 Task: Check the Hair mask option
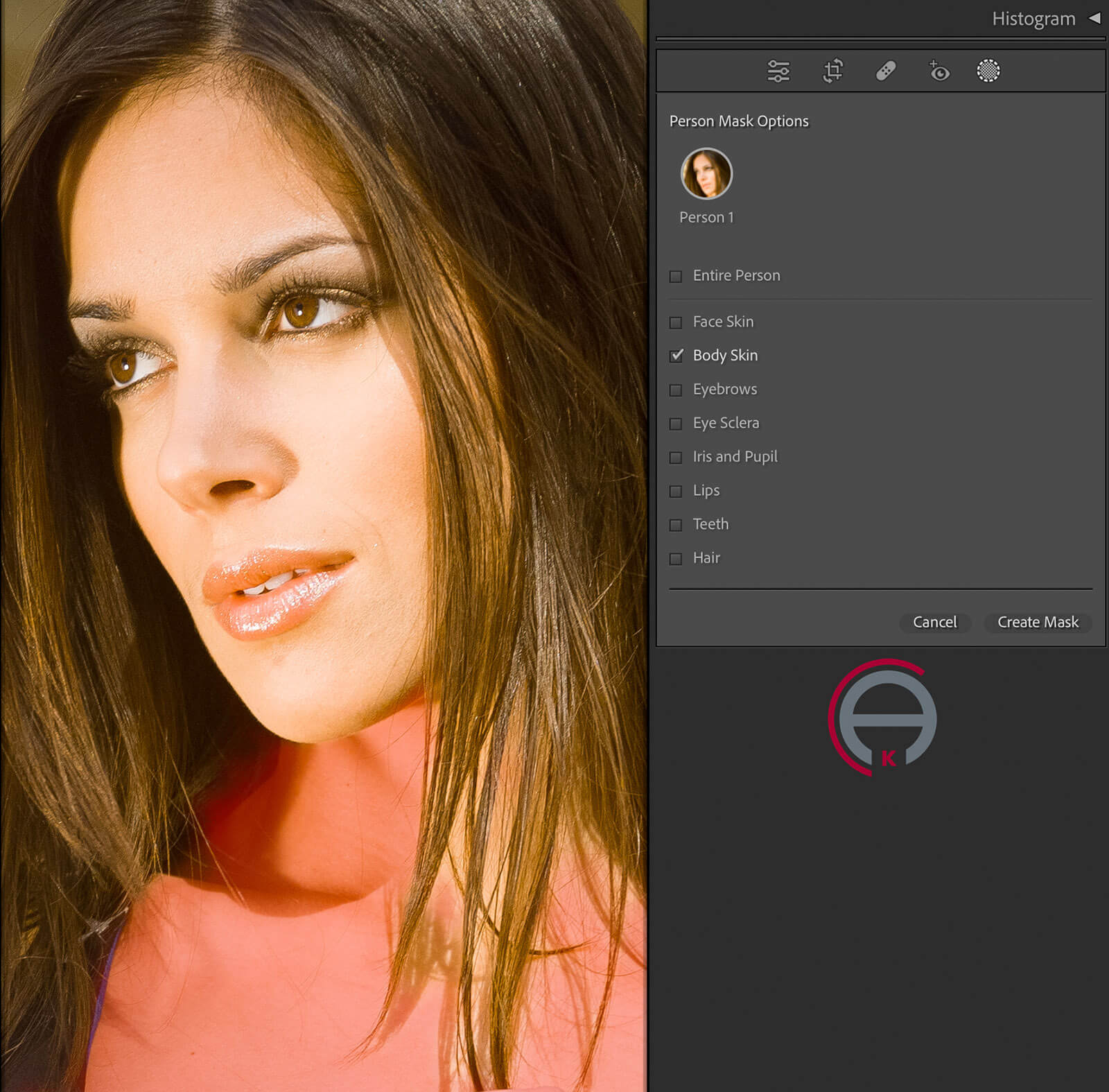point(676,559)
